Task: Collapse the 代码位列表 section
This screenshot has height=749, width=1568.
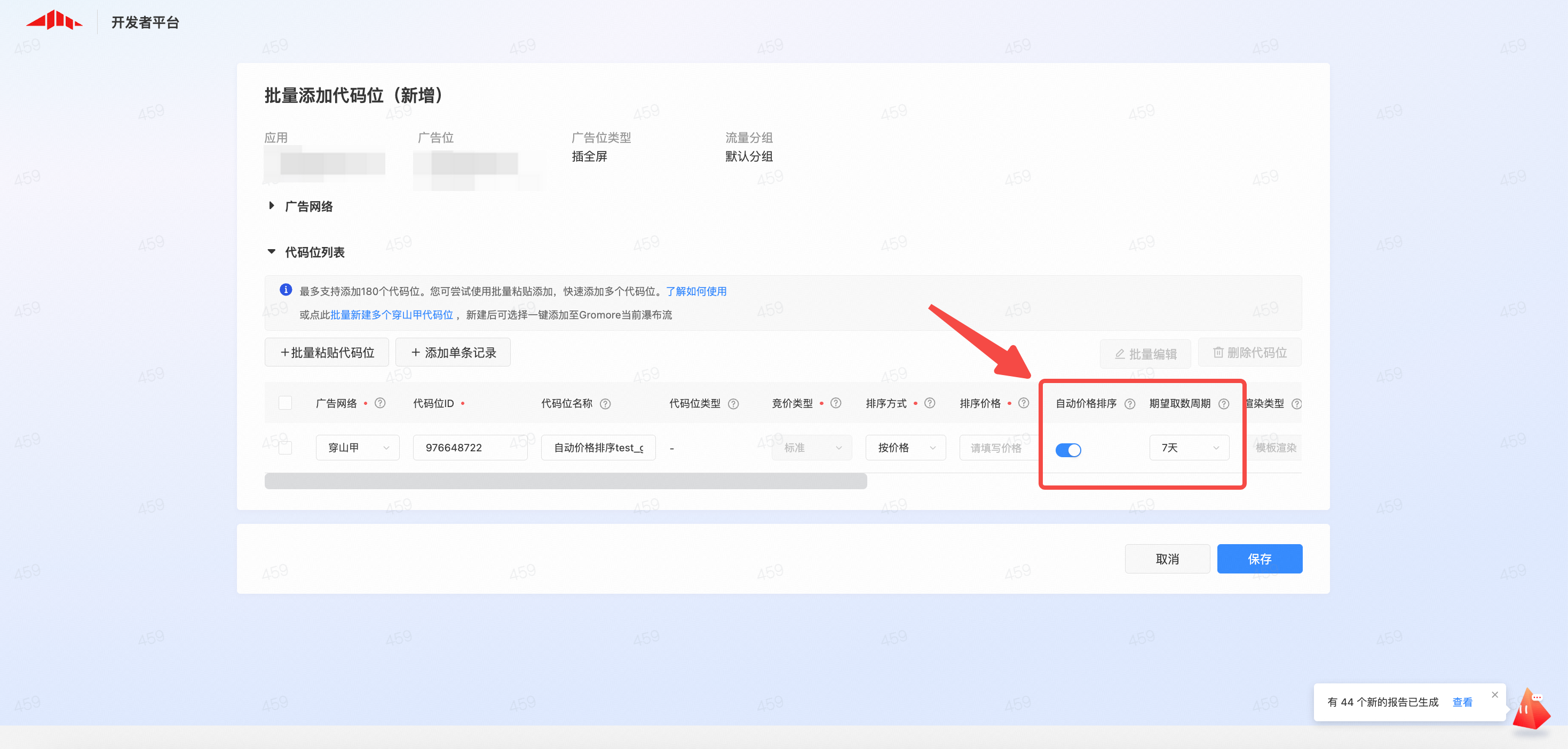Action: click(272, 251)
